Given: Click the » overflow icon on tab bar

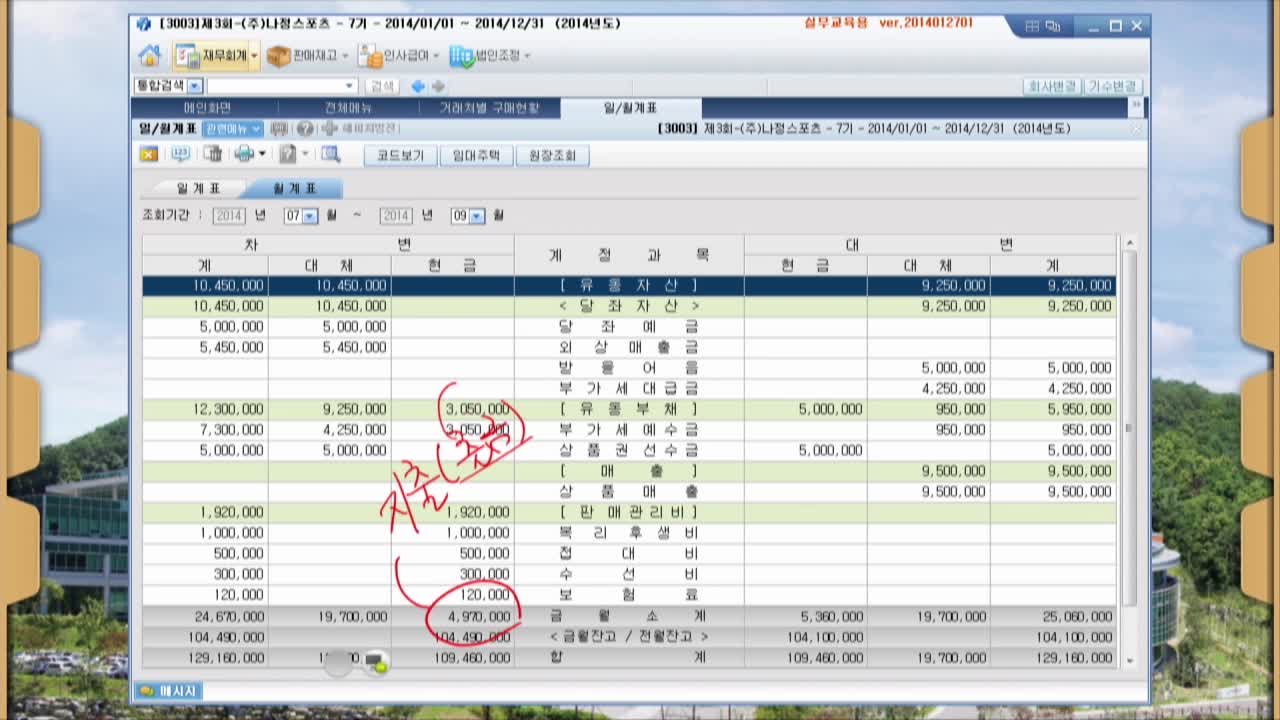Looking at the screenshot, I should pos(1136,105).
